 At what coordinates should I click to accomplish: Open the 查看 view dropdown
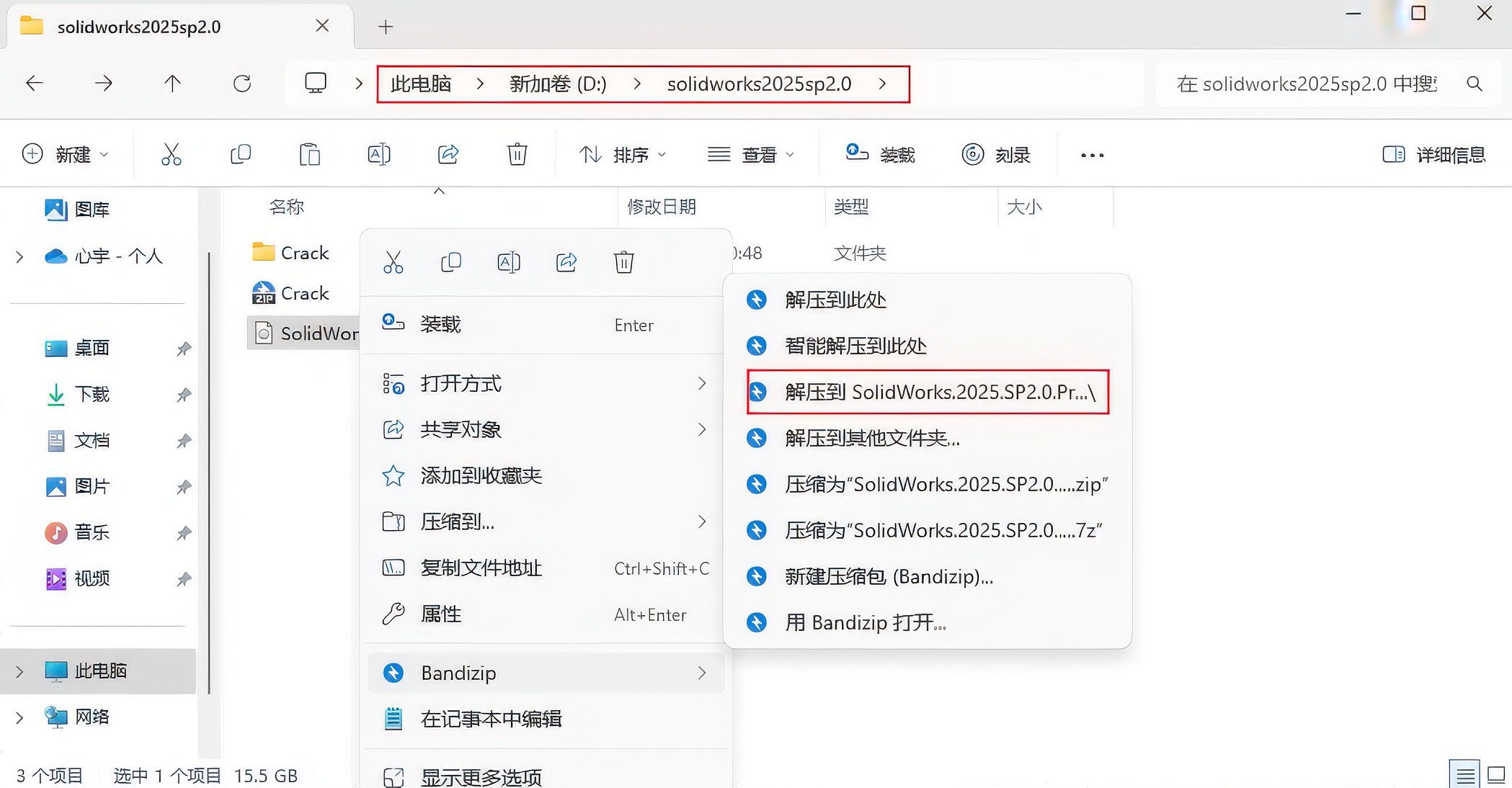point(751,154)
